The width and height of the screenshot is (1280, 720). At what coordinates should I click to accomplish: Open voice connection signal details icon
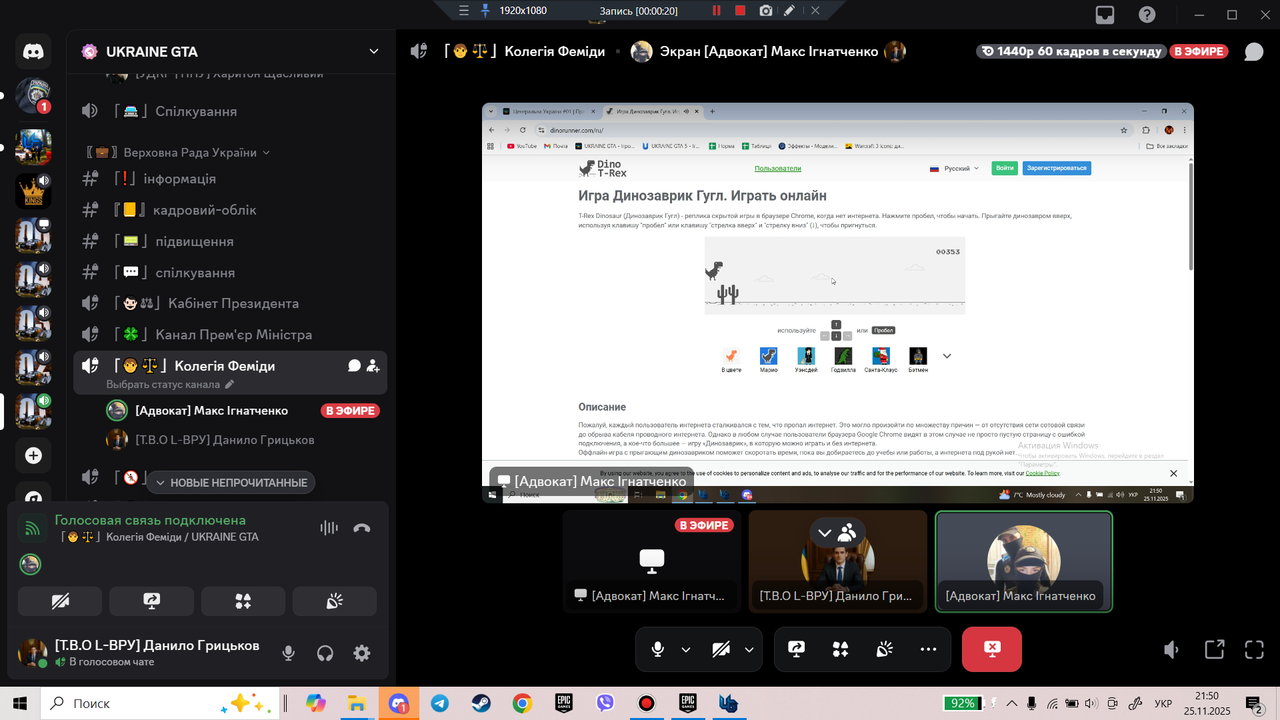[x=33, y=528]
